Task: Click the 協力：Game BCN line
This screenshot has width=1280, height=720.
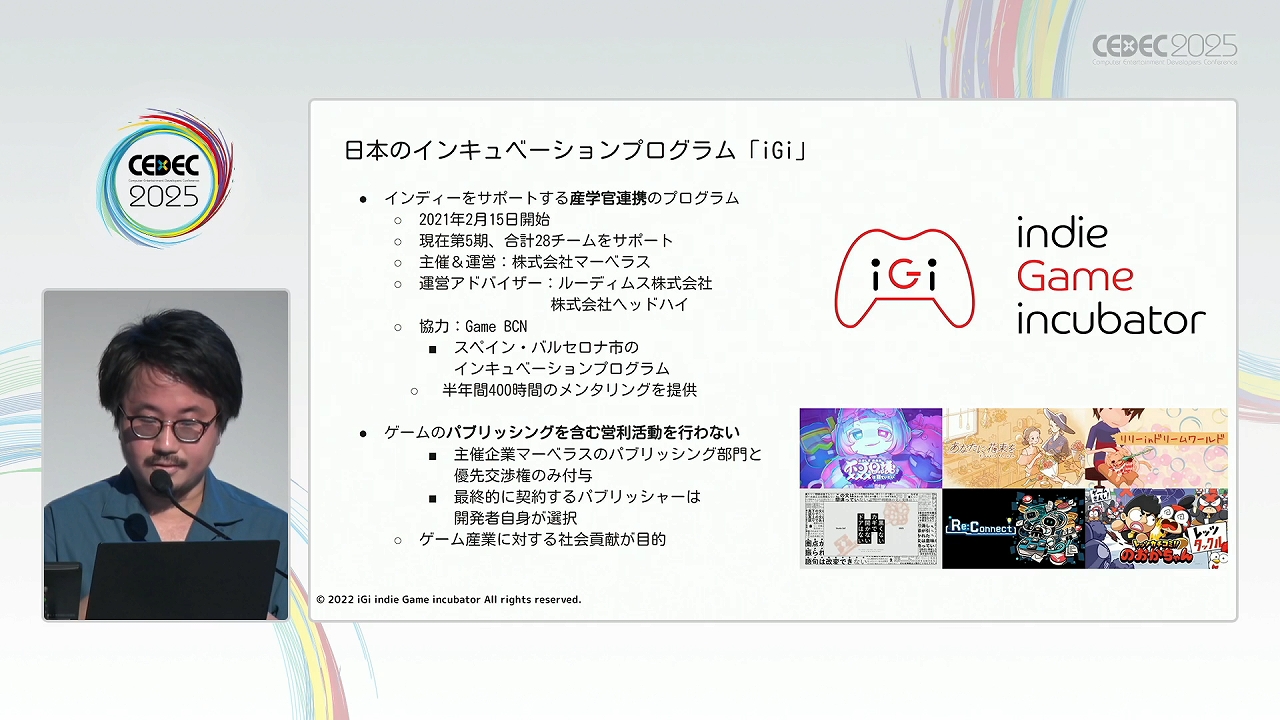Action: point(473,326)
